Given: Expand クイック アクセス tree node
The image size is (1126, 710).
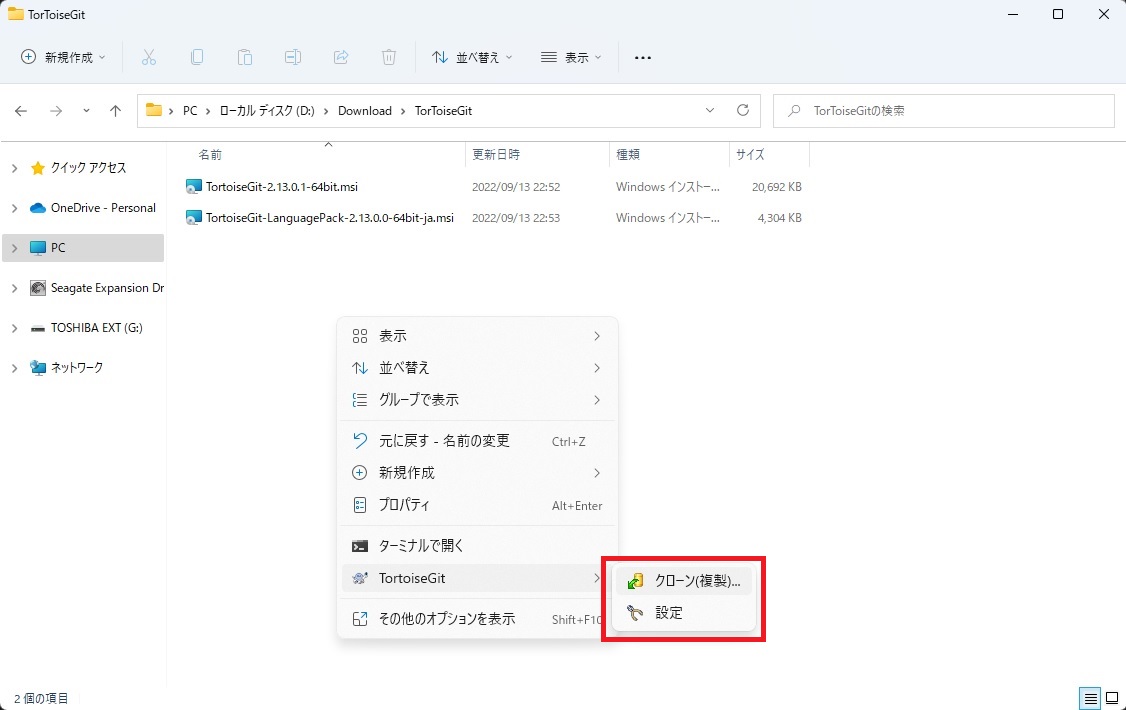Looking at the screenshot, I should tap(14, 168).
